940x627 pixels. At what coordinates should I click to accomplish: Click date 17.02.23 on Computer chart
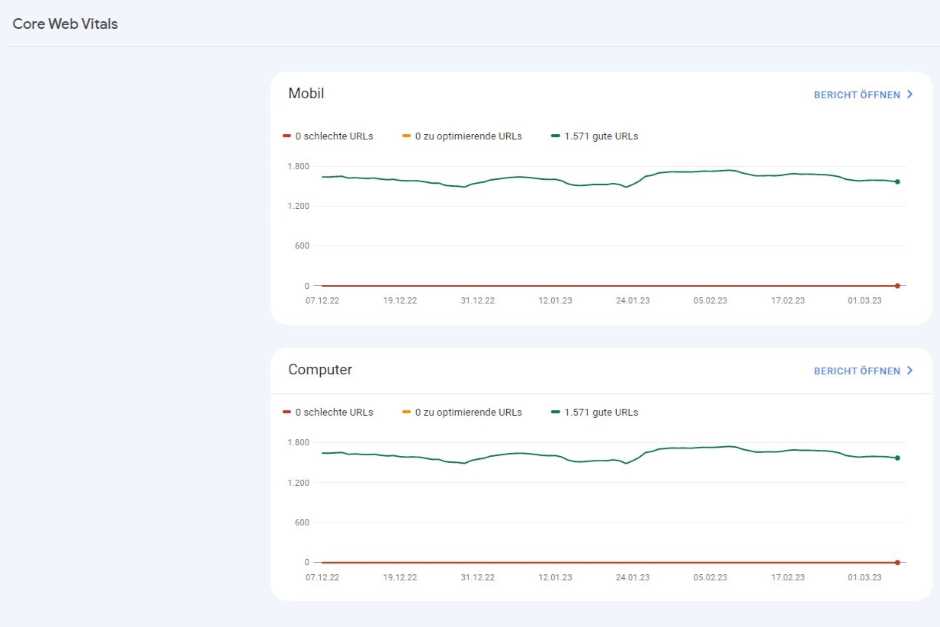click(x=788, y=577)
